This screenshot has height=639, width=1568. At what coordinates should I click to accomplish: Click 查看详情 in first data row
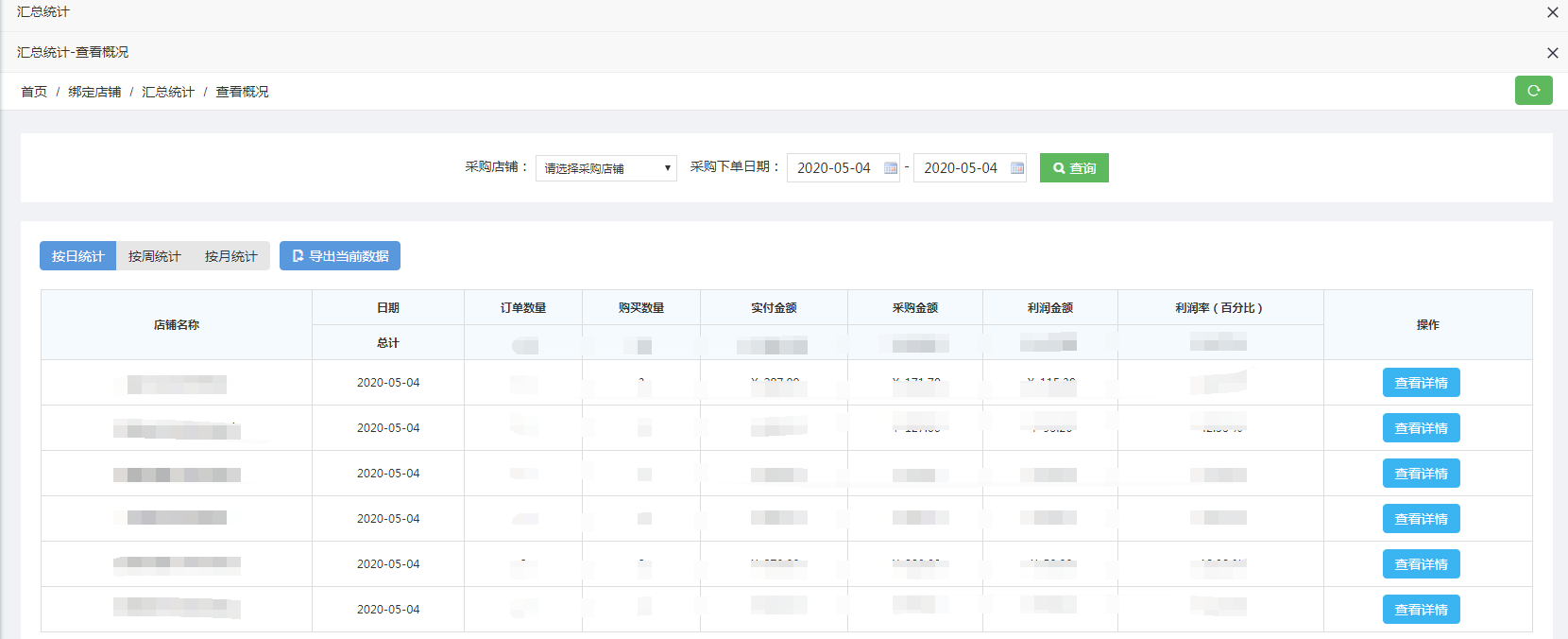(1422, 383)
